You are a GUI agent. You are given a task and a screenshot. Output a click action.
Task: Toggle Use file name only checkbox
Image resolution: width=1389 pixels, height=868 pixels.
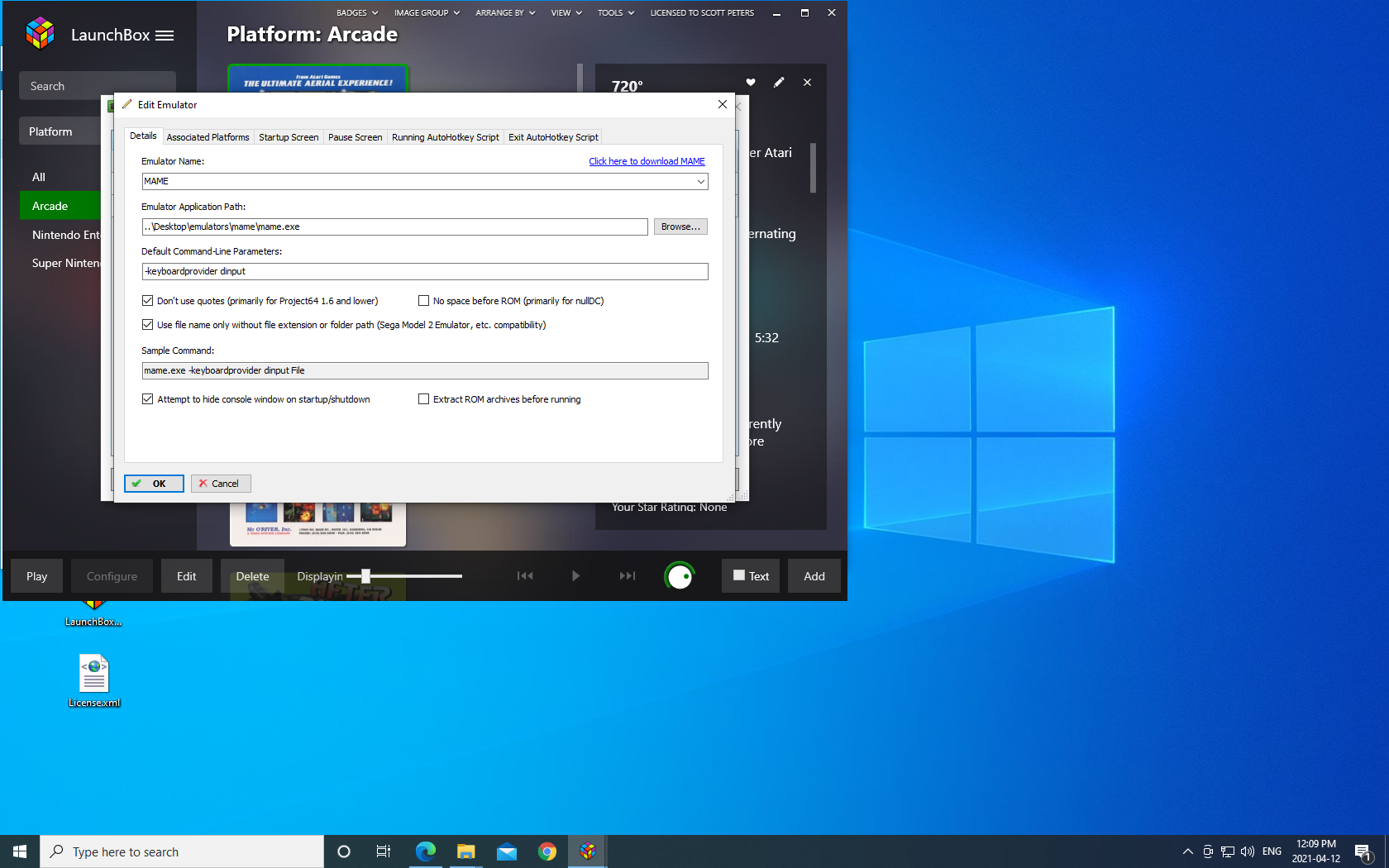click(x=147, y=325)
